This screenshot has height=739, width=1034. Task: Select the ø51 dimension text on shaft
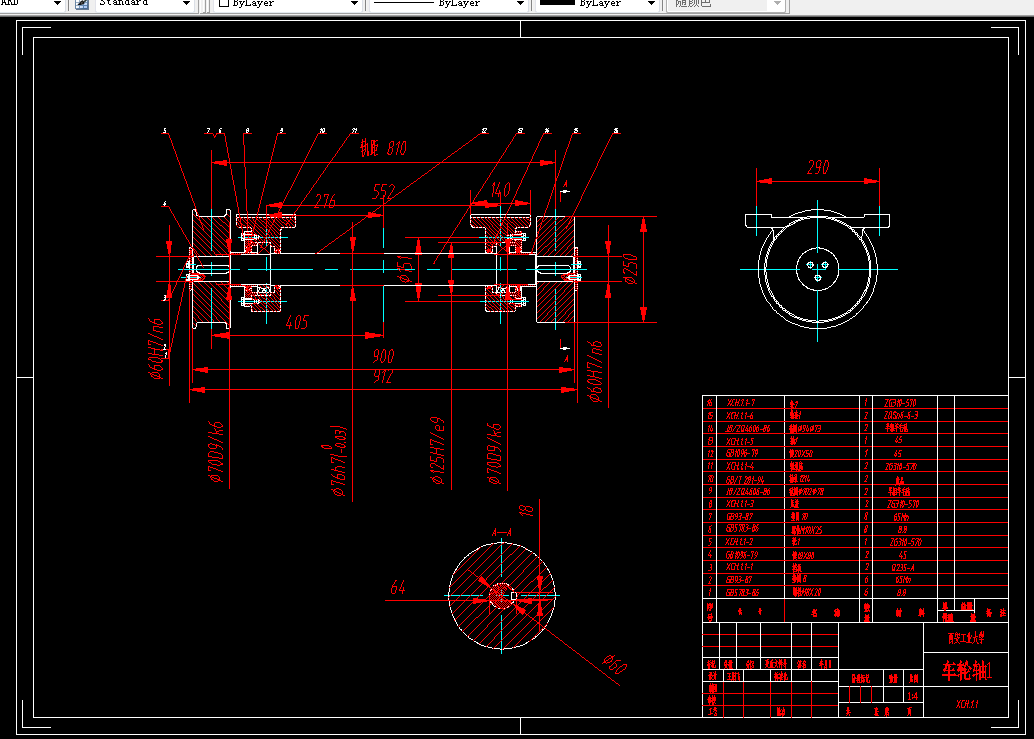click(x=405, y=269)
